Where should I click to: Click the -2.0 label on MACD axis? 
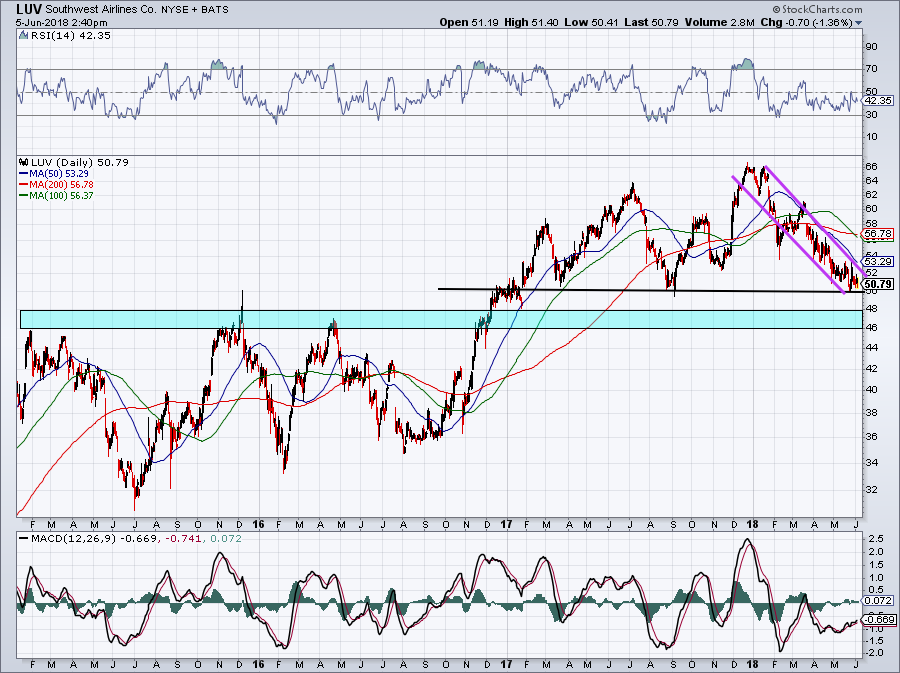pos(875,653)
